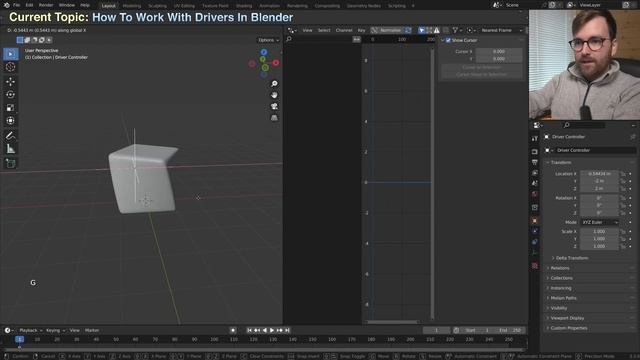Select the Measure tool
The image size is (640, 360).
pyautogui.click(x=11, y=149)
